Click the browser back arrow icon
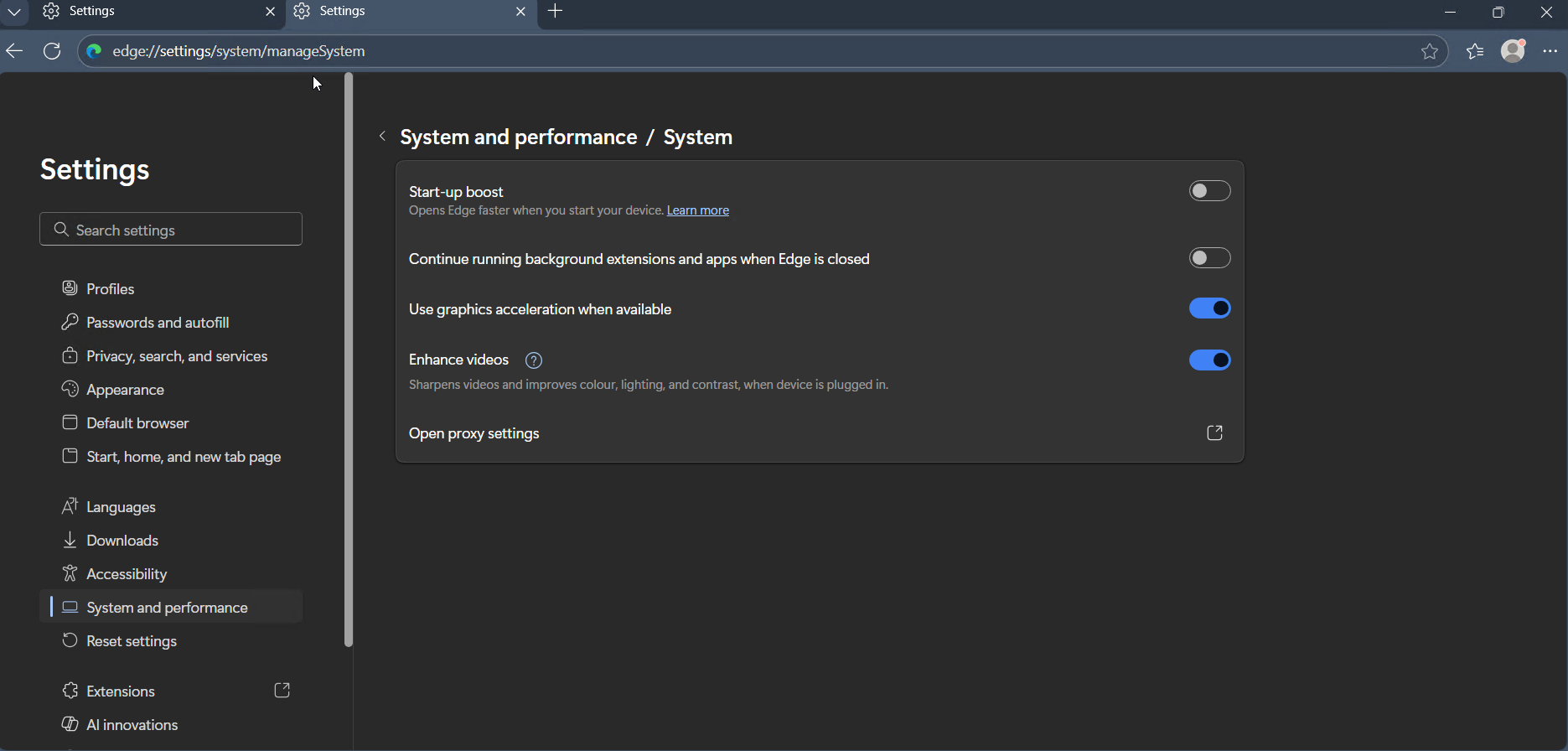1568x751 pixels. point(14,51)
